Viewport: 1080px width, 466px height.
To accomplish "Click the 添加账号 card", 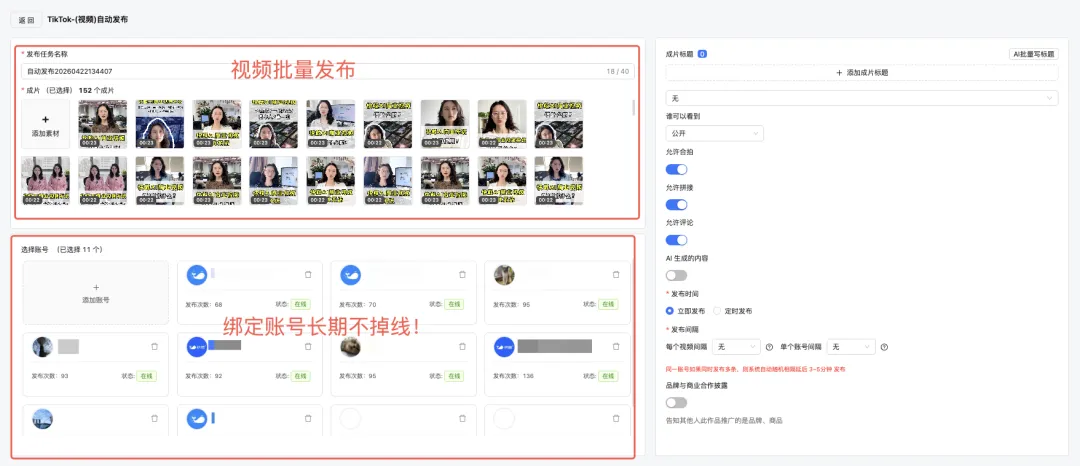I will [x=96, y=293].
